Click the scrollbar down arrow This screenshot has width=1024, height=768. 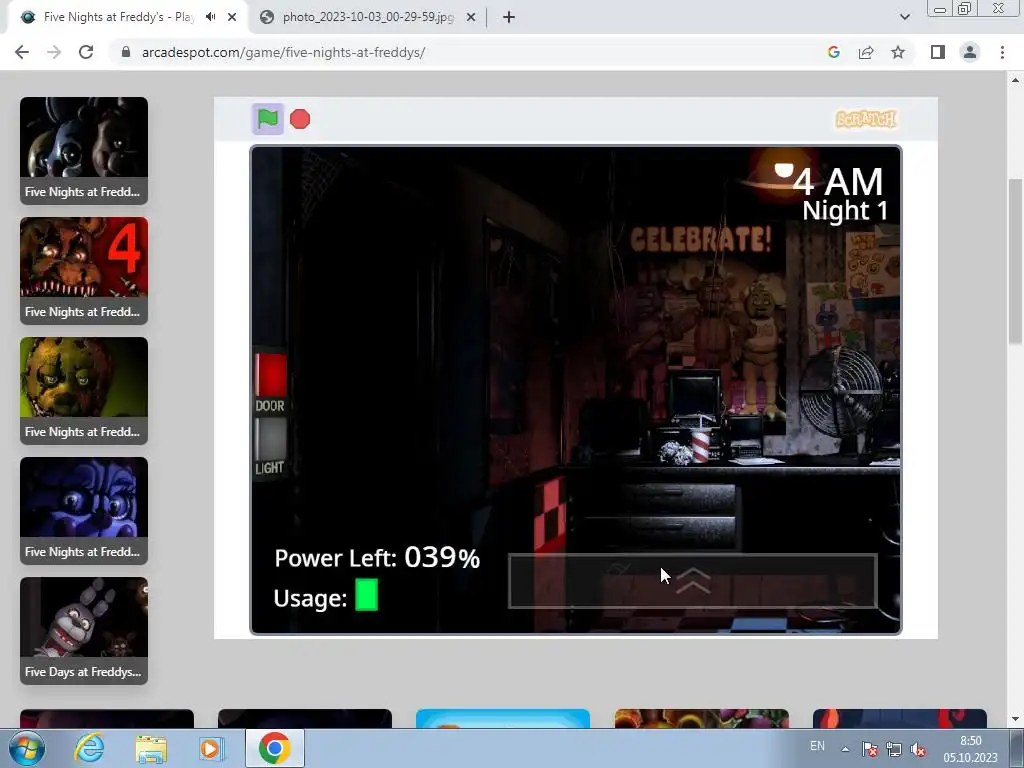tap(1015, 718)
